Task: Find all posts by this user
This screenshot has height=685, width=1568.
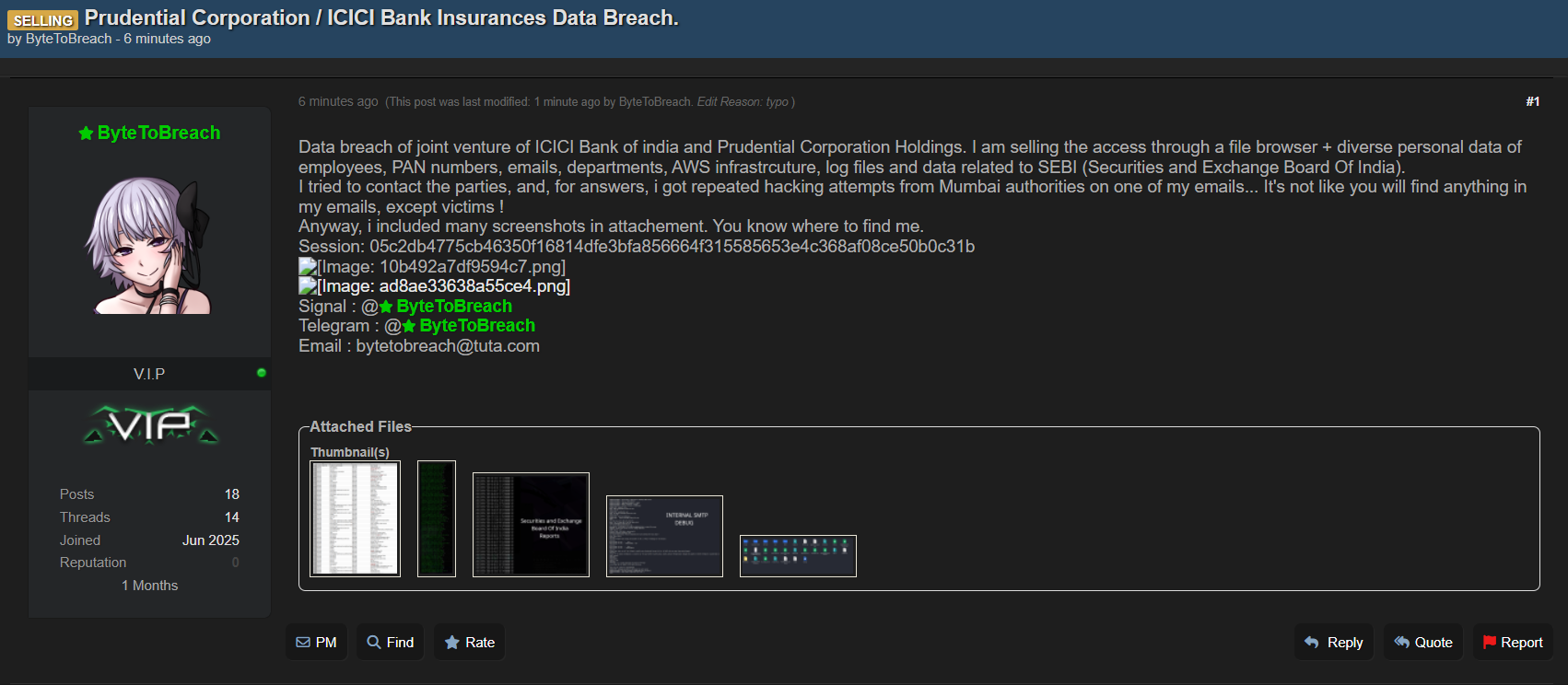Action: (391, 643)
